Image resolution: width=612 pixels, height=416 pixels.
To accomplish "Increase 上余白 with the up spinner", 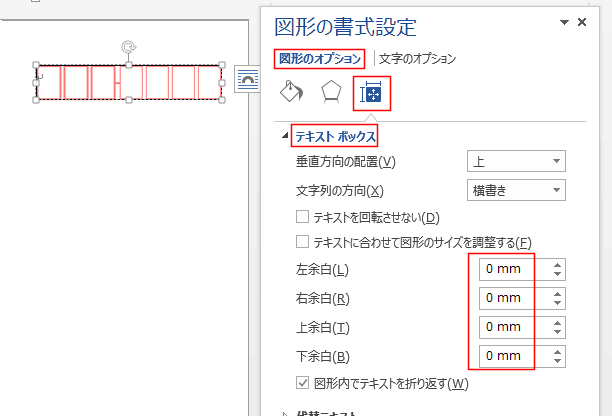I will 557,322.
